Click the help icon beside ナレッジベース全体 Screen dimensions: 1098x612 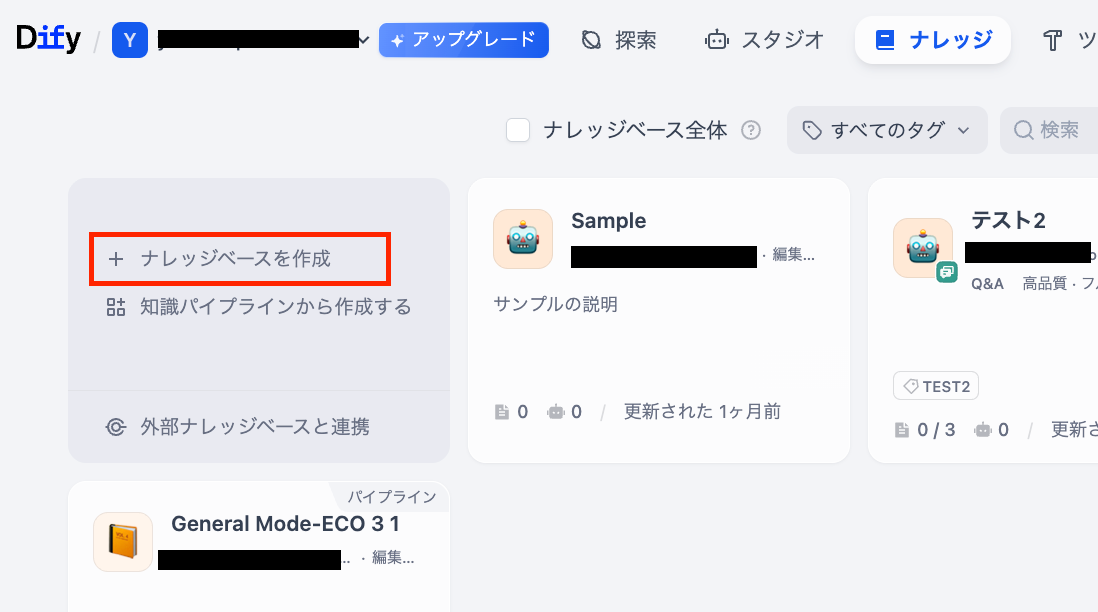[751, 130]
